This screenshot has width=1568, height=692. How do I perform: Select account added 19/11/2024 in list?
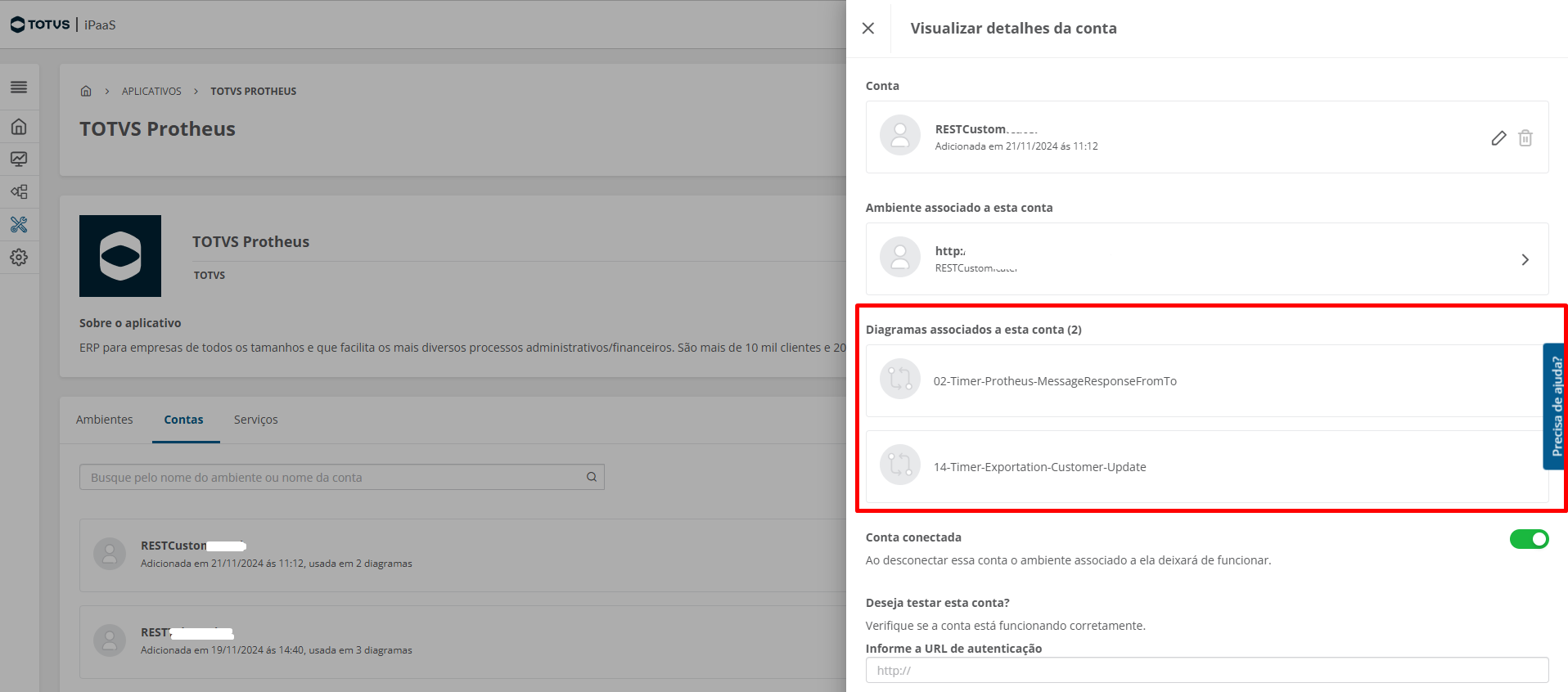coord(463,641)
